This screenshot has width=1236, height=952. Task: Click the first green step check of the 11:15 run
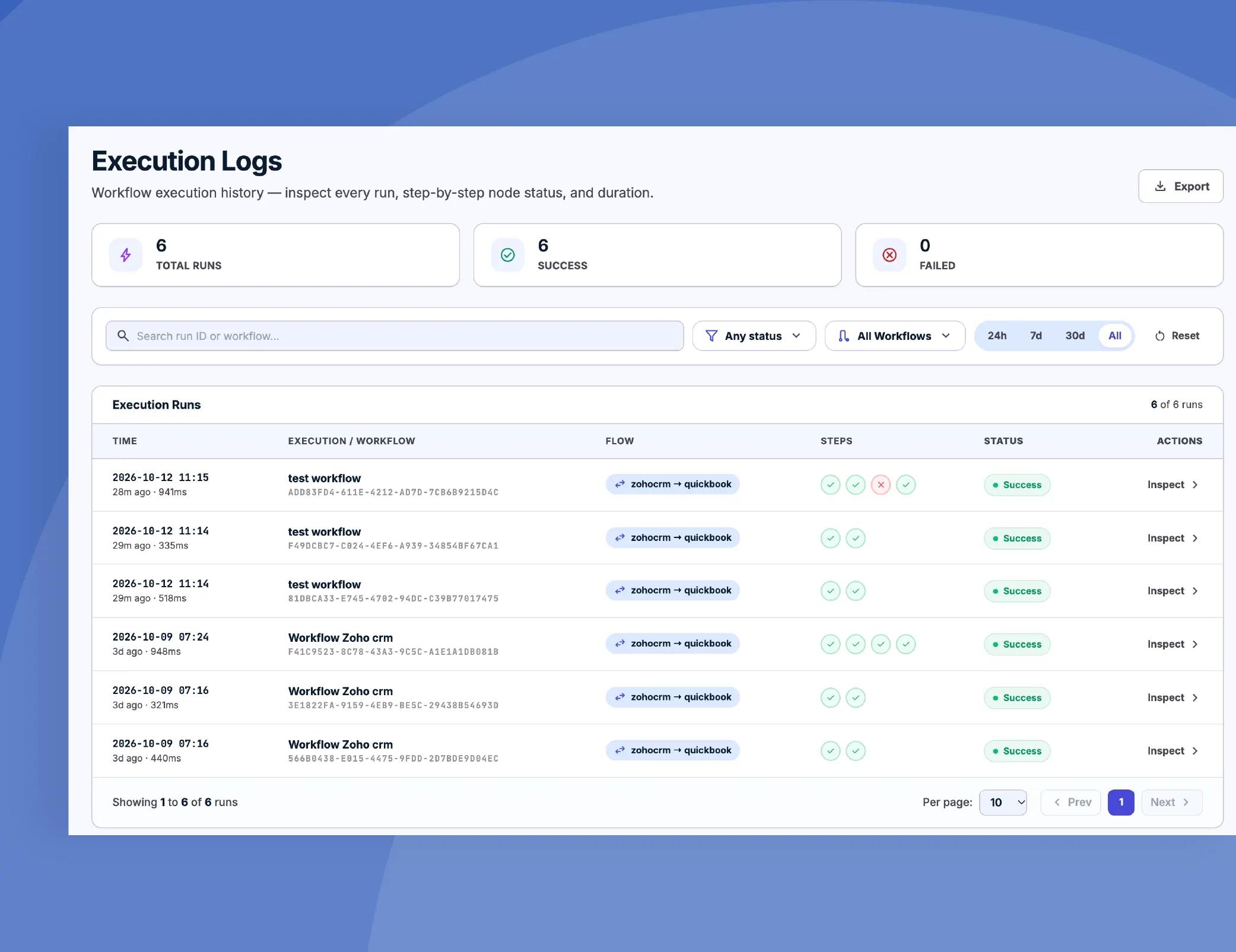[830, 485]
